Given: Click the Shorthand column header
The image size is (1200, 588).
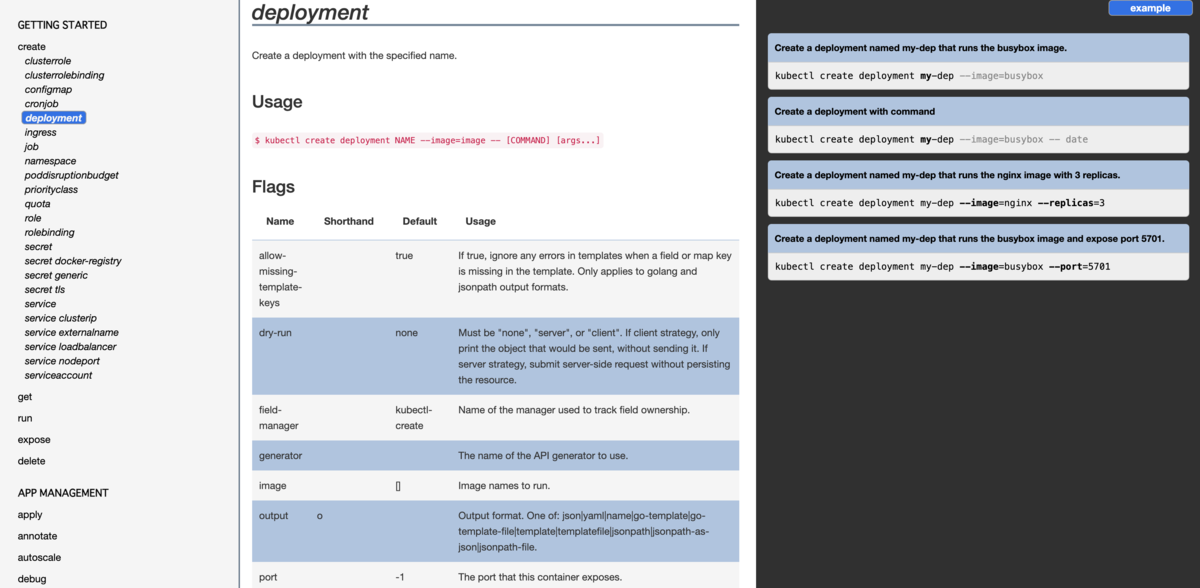Looking at the screenshot, I should click(349, 221).
